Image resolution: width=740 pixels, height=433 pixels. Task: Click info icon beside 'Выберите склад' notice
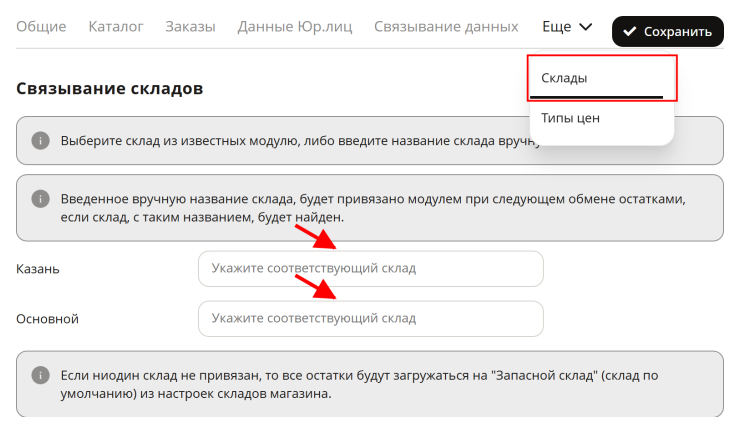click(41, 141)
